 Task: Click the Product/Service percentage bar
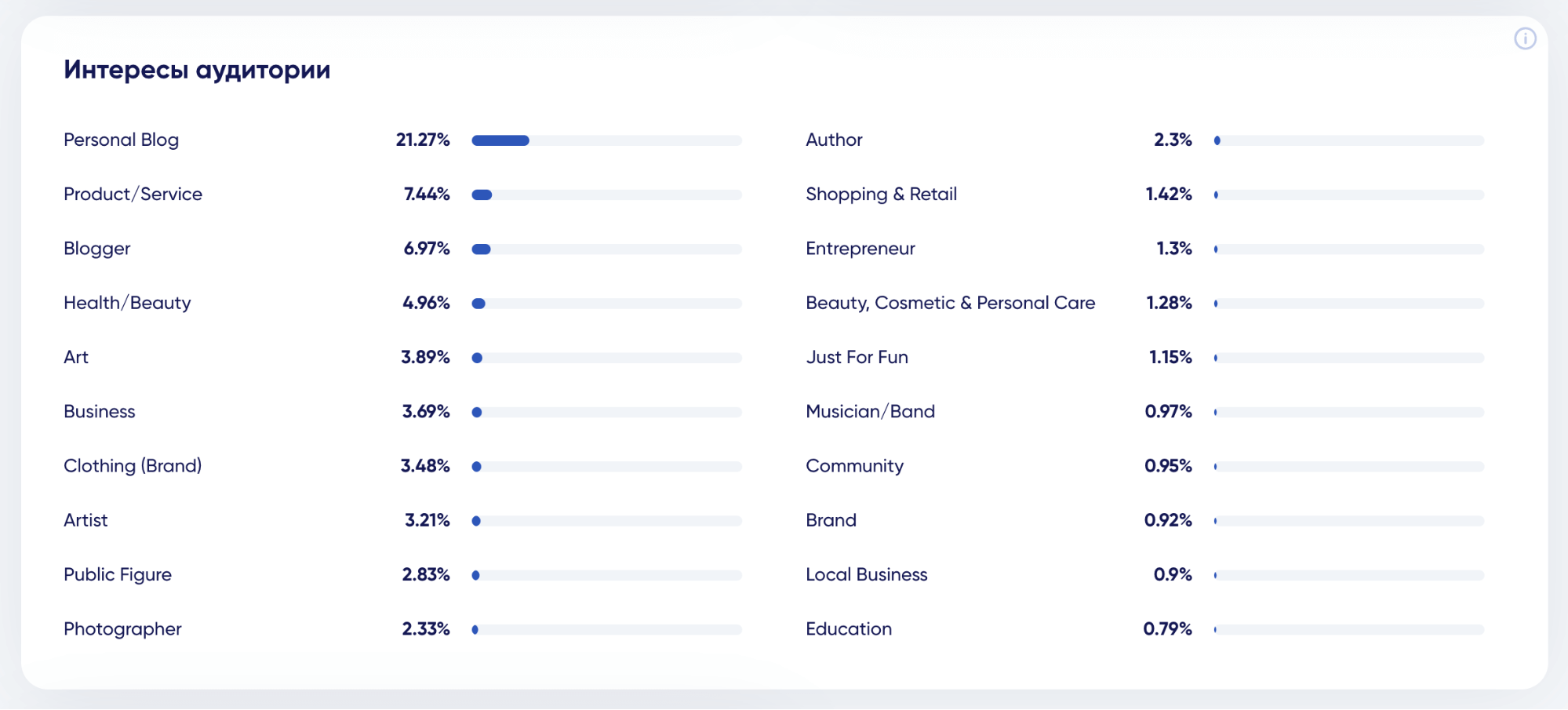606,195
